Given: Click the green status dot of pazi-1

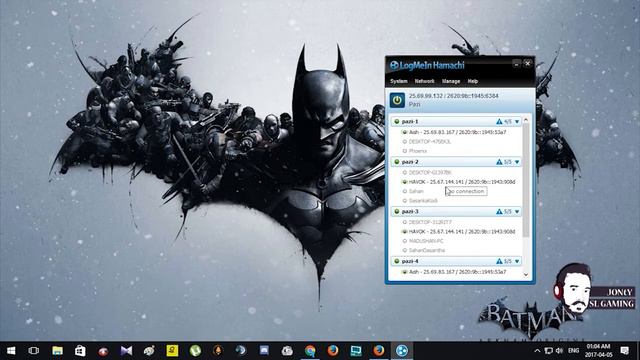Looking at the screenshot, I should click(396, 122).
